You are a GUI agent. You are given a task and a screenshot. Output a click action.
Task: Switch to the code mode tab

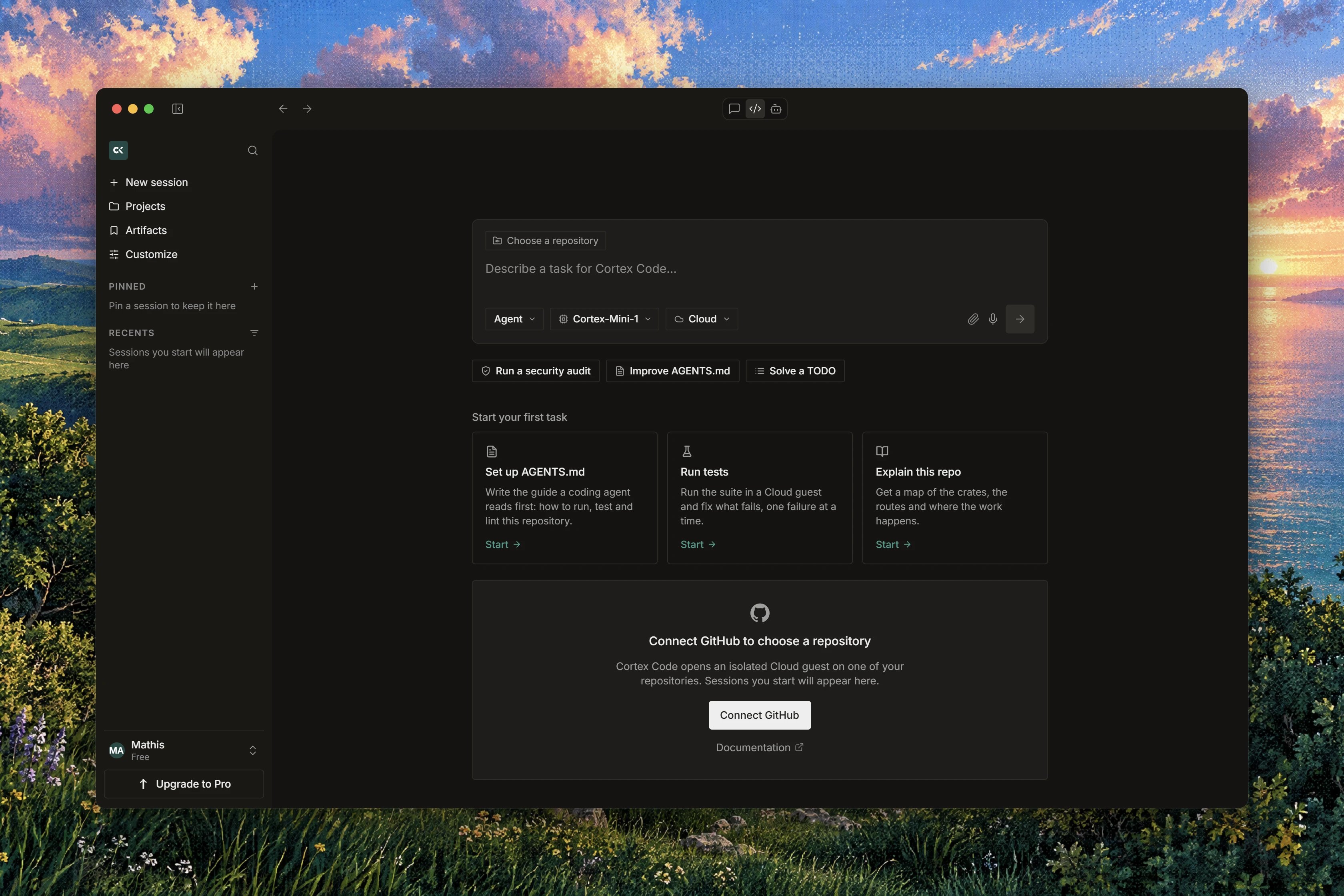[755, 108]
